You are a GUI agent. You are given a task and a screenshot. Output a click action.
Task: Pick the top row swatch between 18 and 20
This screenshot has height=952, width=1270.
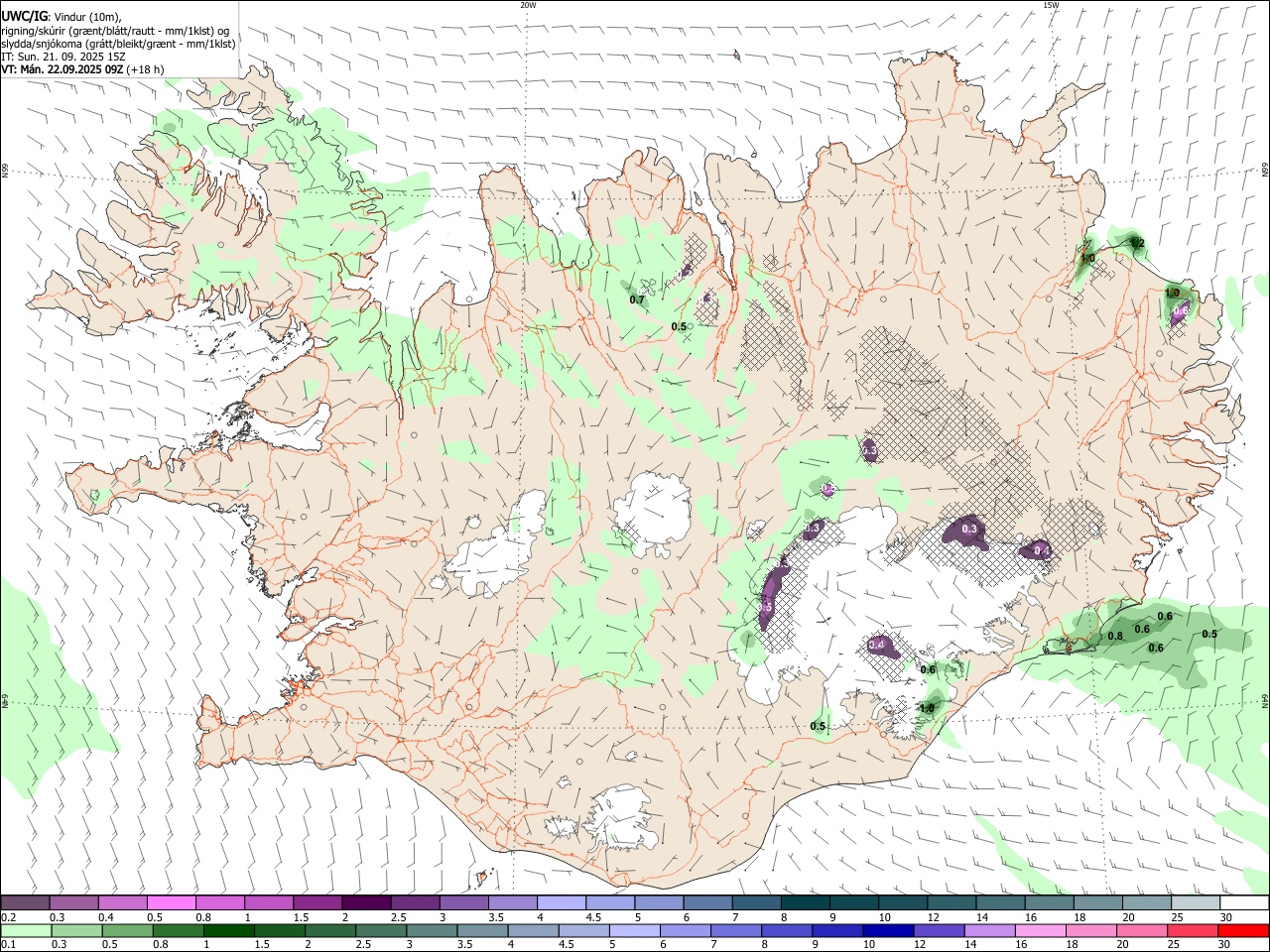coord(1097,902)
